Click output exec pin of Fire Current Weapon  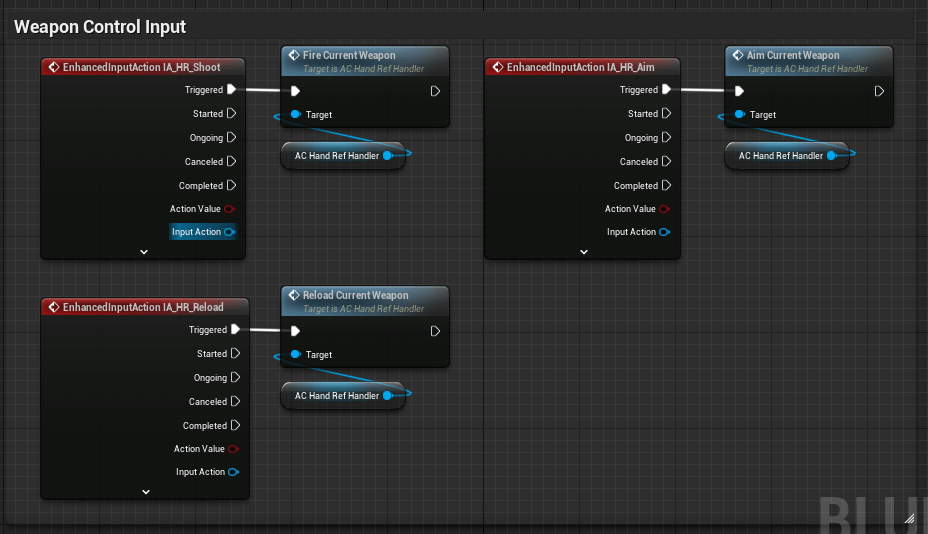(x=435, y=91)
